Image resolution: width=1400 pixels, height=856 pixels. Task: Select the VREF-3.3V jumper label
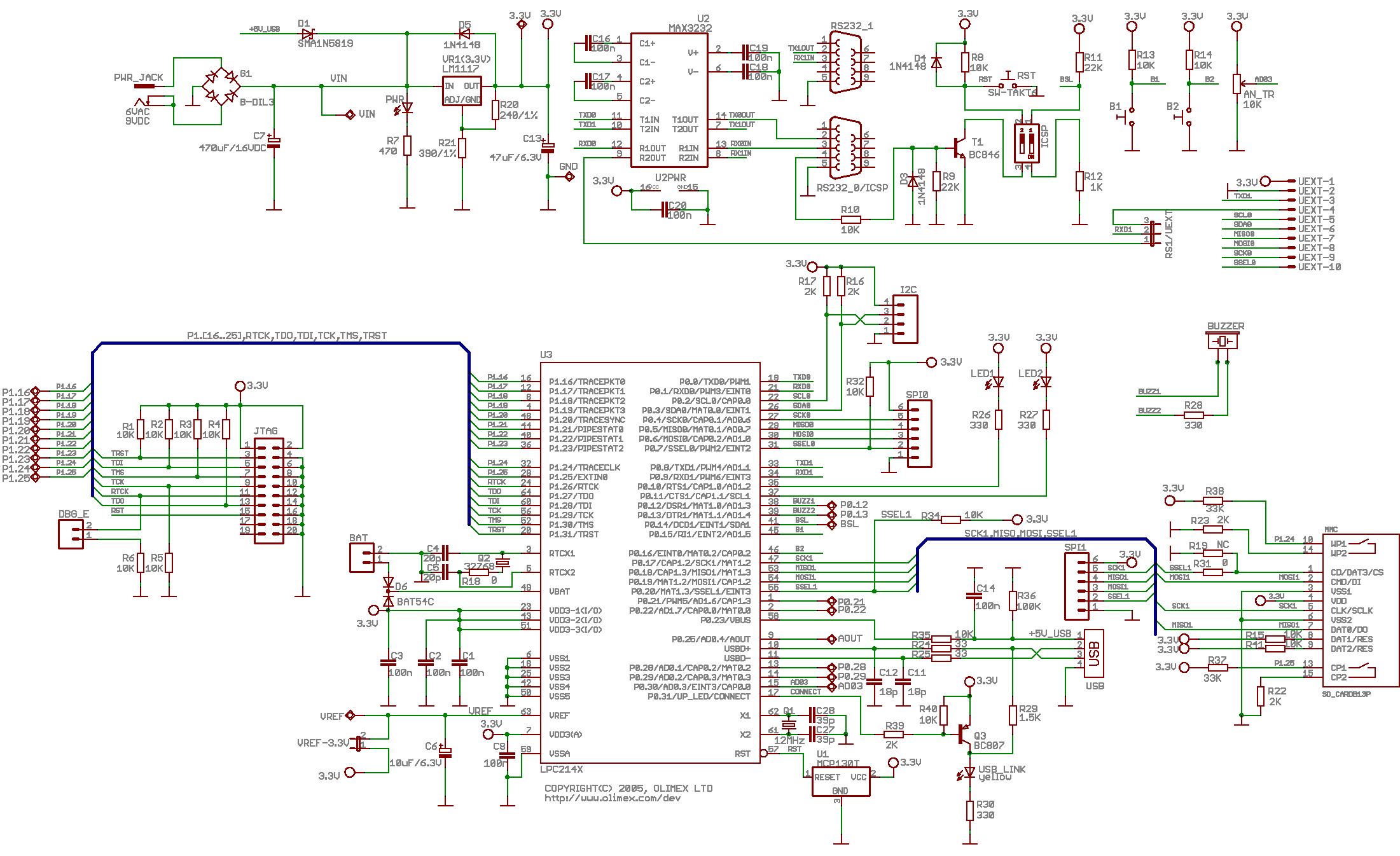323,743
